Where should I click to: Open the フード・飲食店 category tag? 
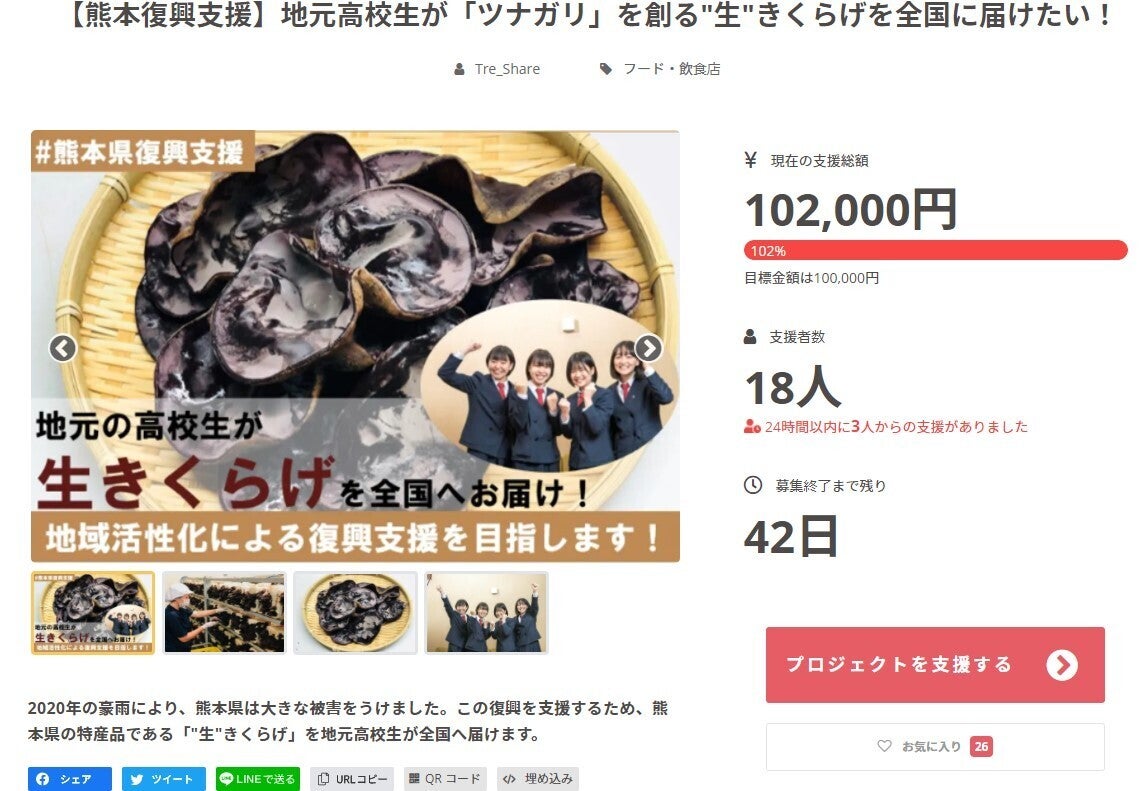[671, 69]
